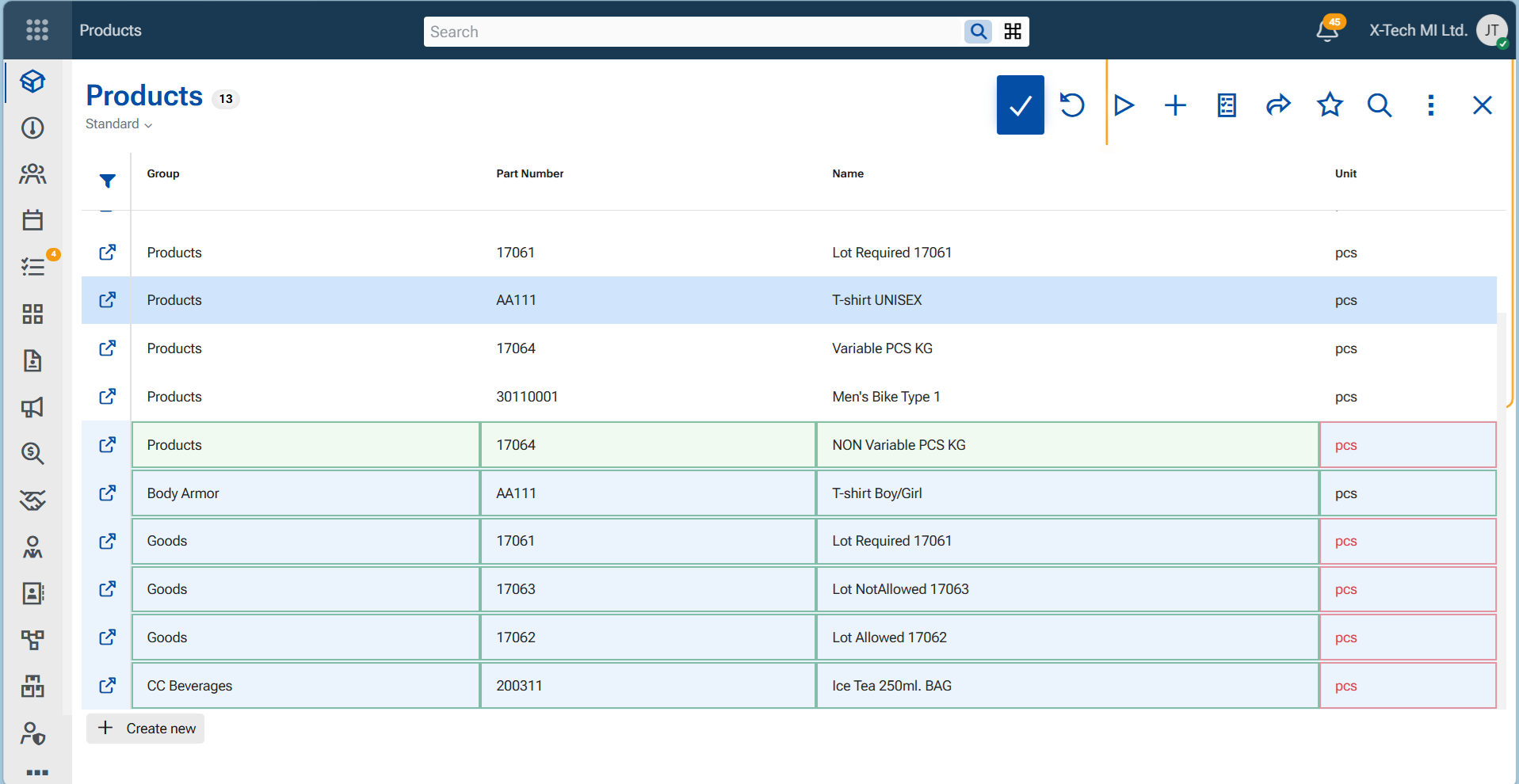Image resolution: width=1519 pixels, height=784 pixels.
Task: Click the blue checkmark save button
Action: (x=1020, y=105)
